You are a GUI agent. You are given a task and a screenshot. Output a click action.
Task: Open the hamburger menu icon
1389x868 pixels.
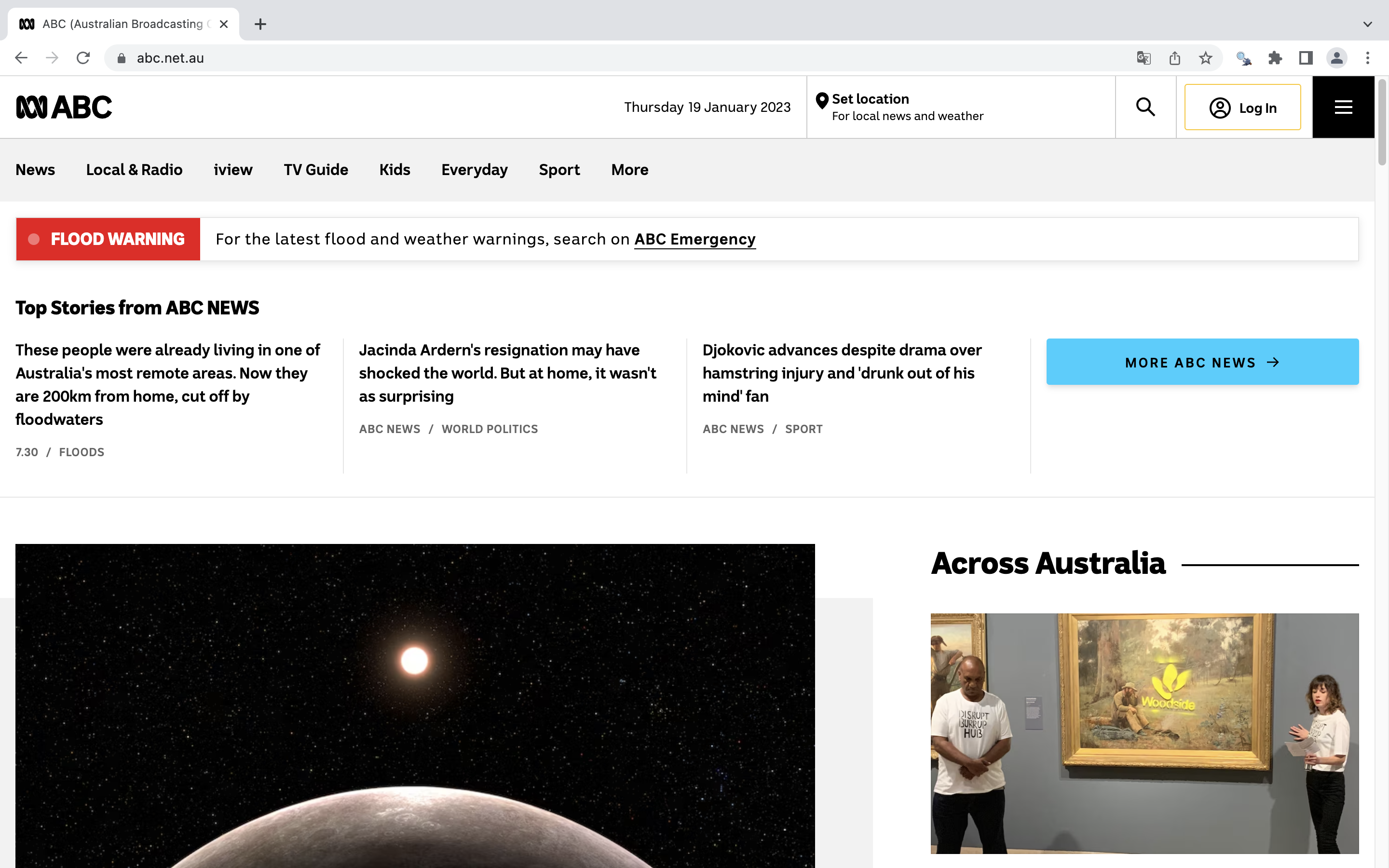pos(1343,108)
